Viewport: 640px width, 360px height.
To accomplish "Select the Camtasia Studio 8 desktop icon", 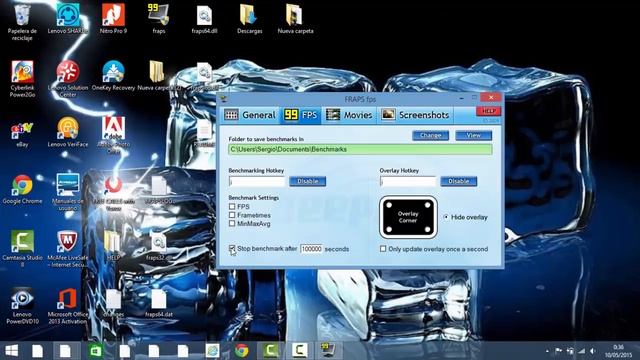I will click(22, 248).
